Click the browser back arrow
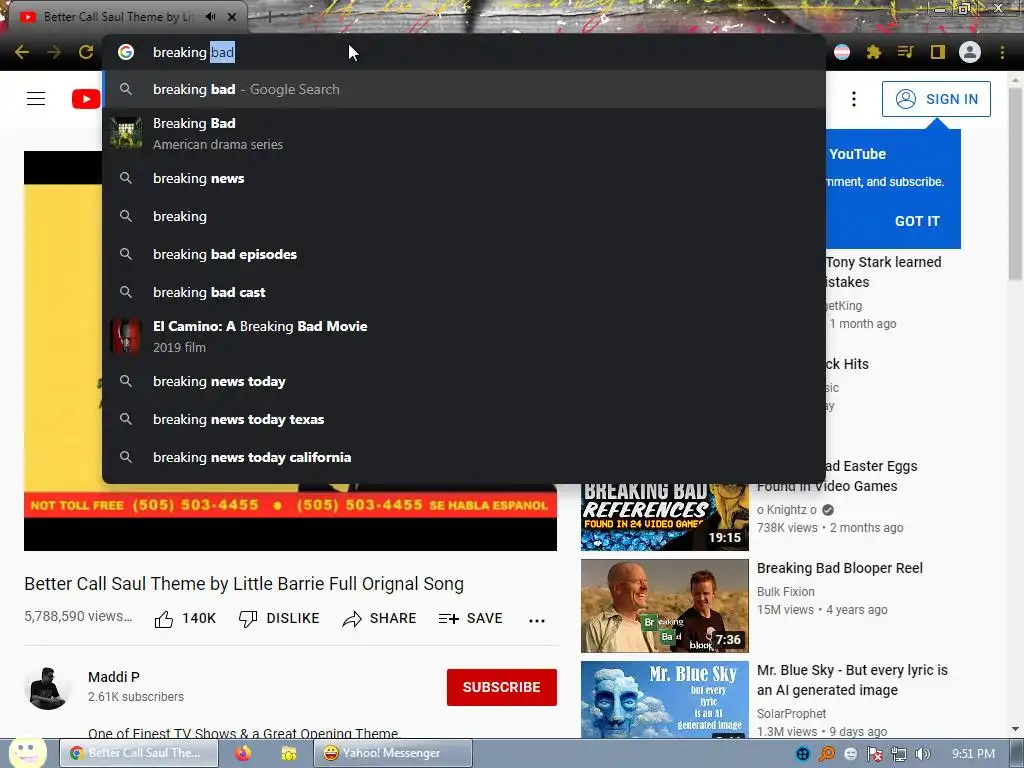The height and width of the screenshot is (768, 1024). (x=22, y=52)
